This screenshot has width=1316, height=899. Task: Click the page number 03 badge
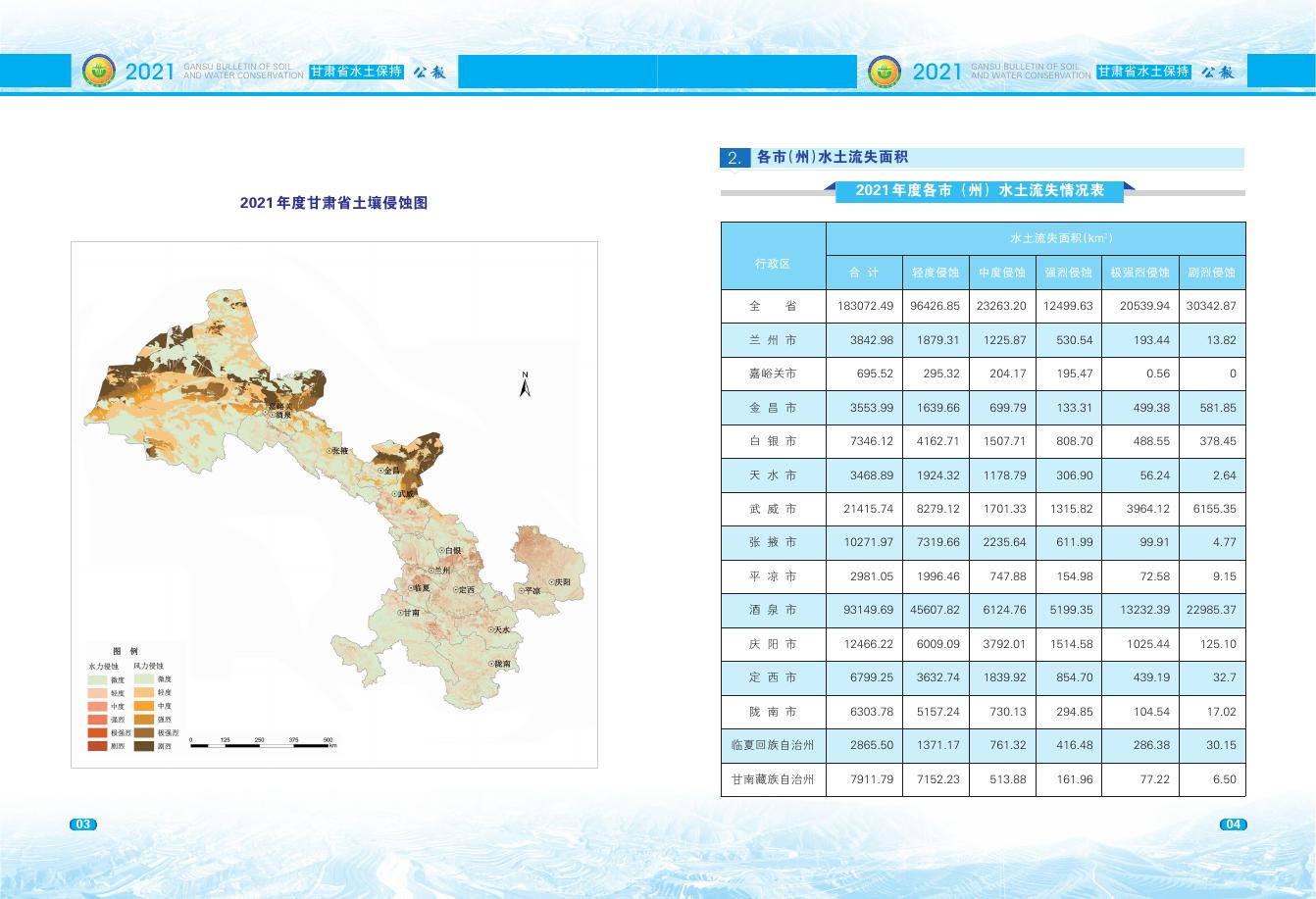click(x=82, y=824)
